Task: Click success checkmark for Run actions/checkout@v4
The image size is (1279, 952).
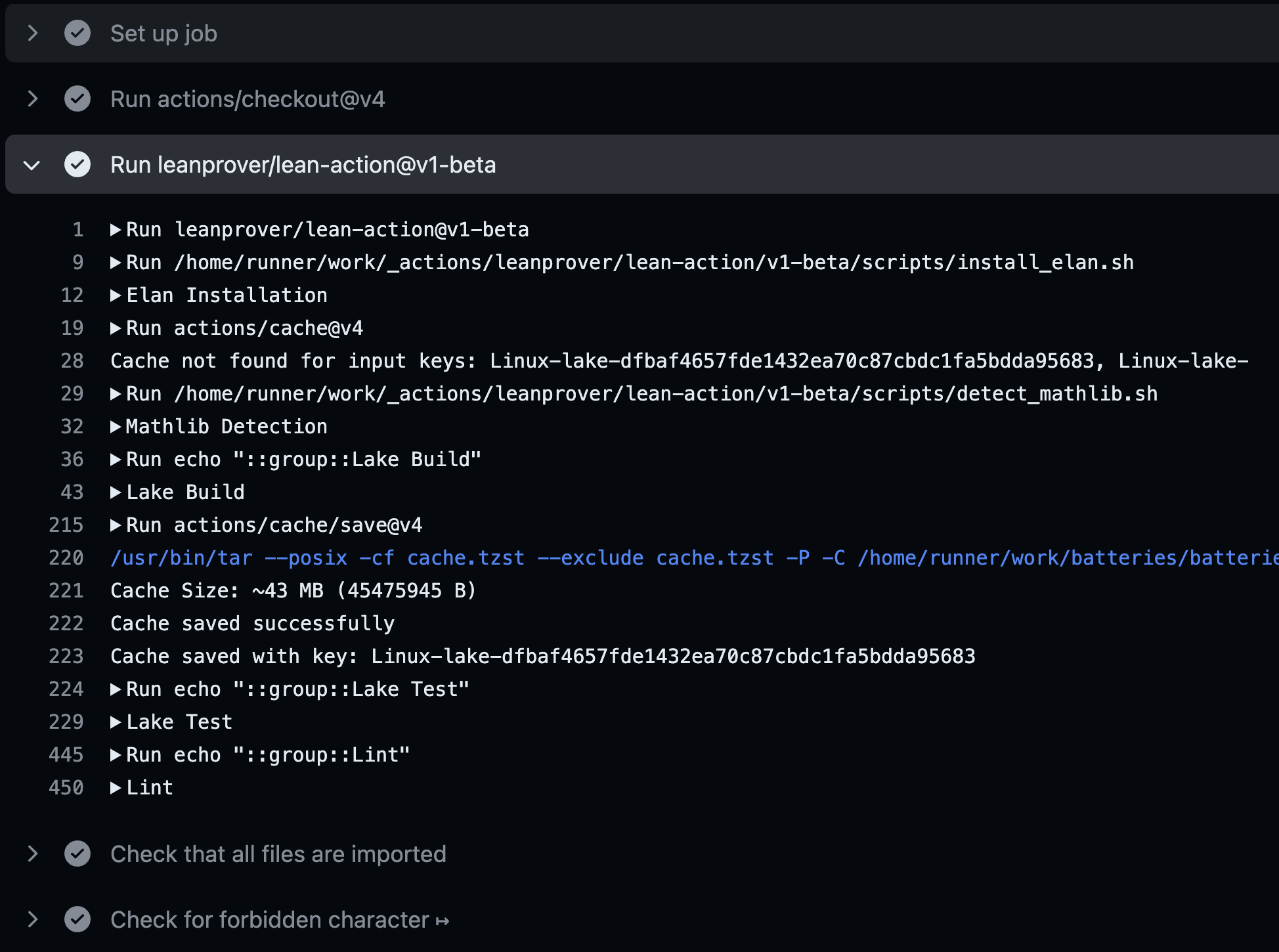Action: [x=77, y=98]
